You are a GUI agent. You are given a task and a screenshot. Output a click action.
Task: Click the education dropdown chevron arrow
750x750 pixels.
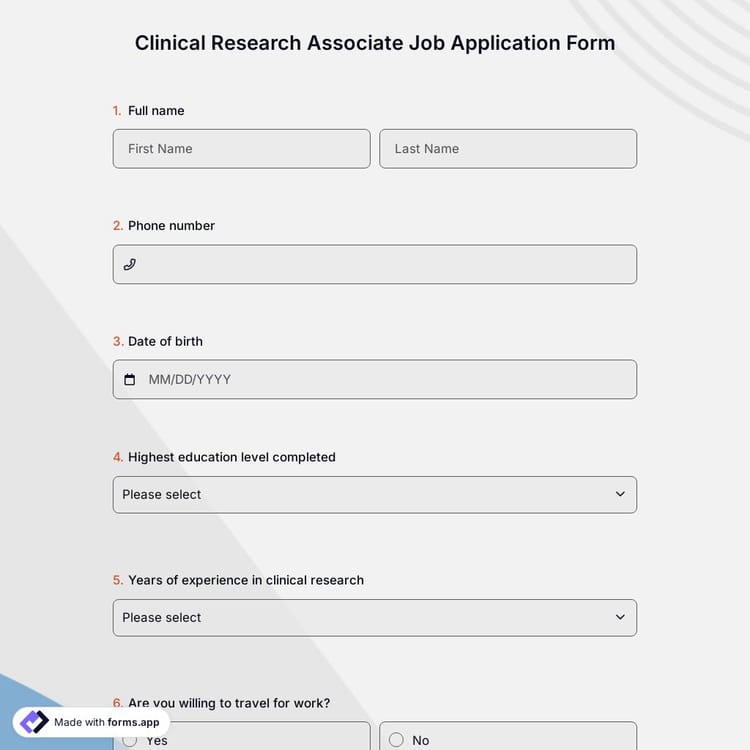pyautogui.click(x=620, y=495)
